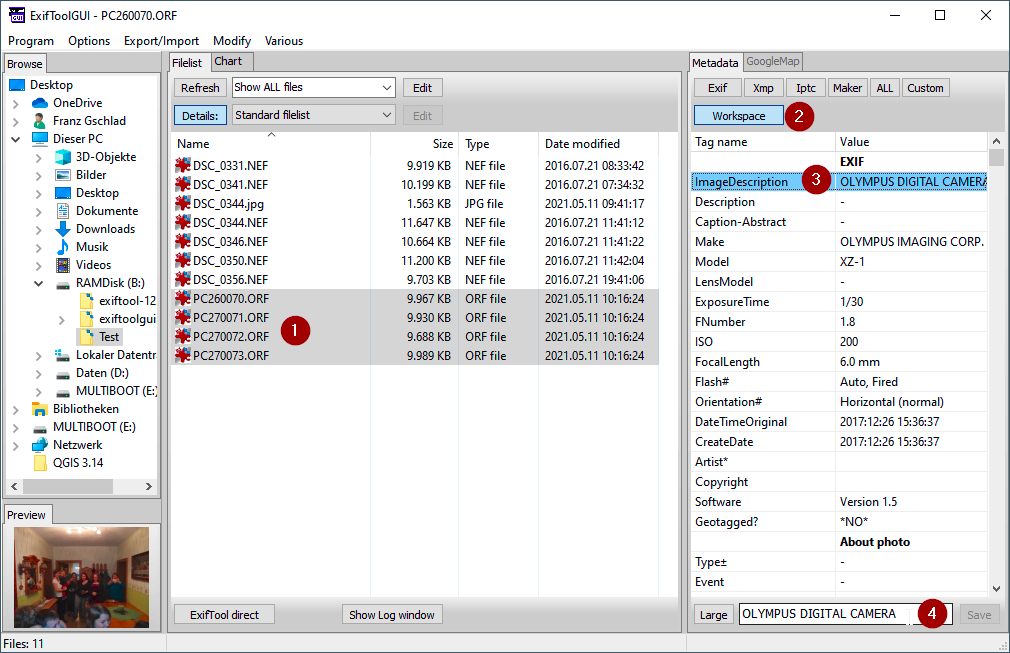The image size is (1010, 653).
Task: Click the DSC_0344.jpg file icon
Action: pyautogui.click(x=182, y=204)
